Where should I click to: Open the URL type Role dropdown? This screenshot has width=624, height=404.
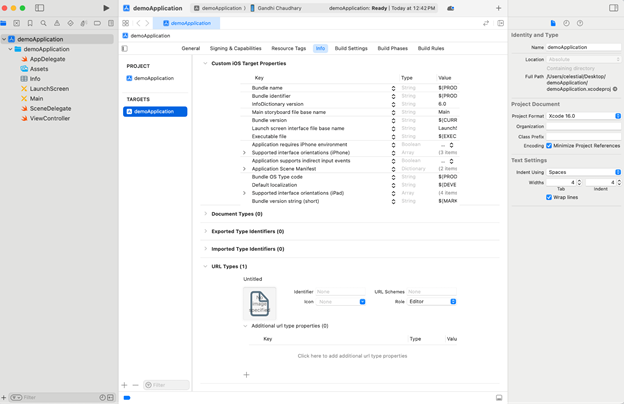[432, 301]
